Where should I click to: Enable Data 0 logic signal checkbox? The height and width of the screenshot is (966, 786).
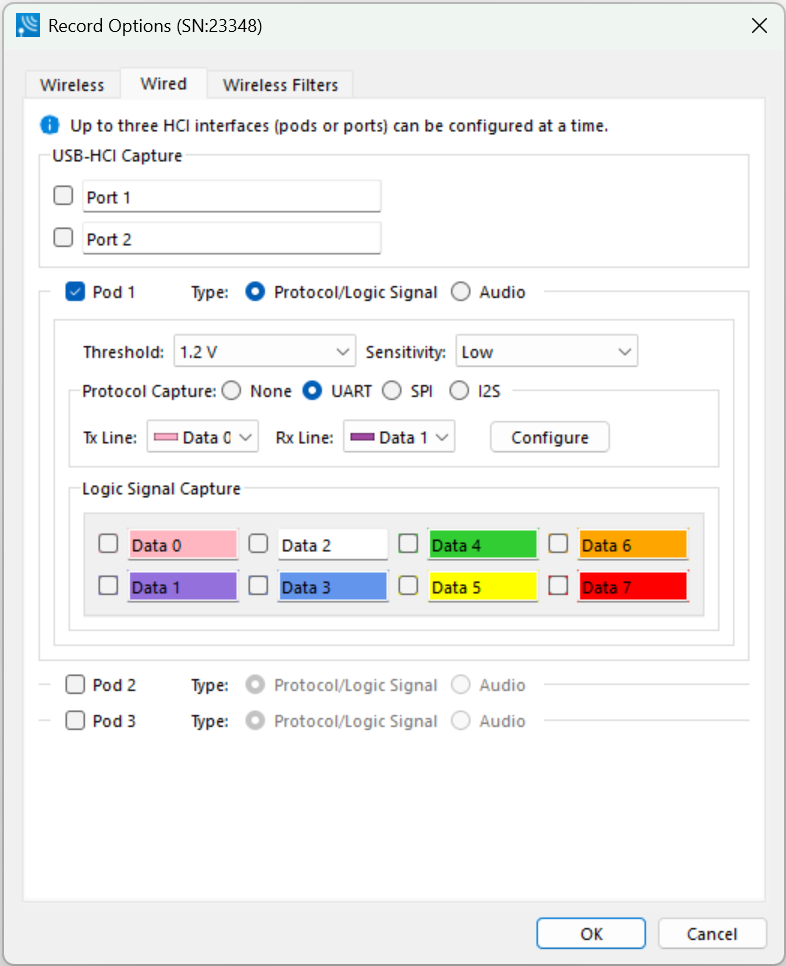click(x=108, y=543)
